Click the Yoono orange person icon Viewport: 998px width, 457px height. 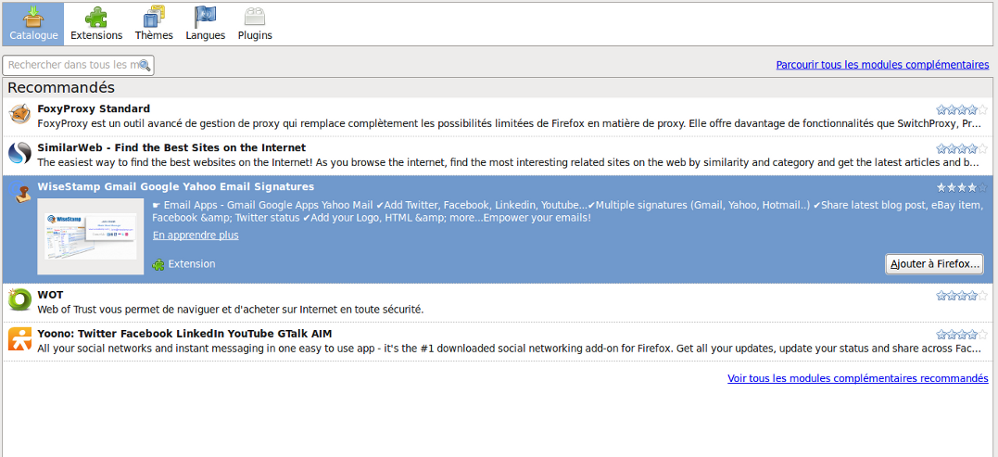(x=19, y=339)
